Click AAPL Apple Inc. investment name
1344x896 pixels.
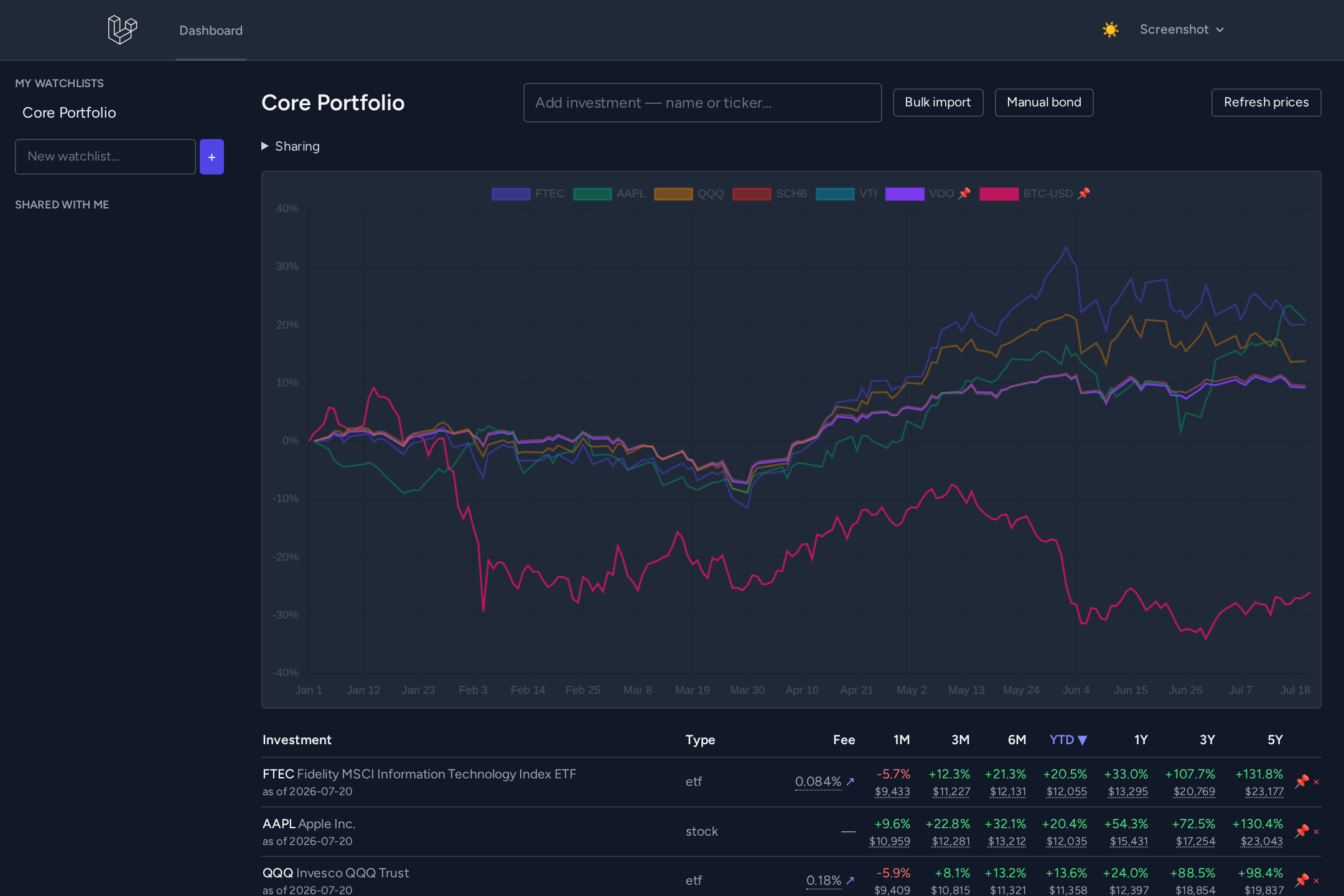tap(309, 824)
